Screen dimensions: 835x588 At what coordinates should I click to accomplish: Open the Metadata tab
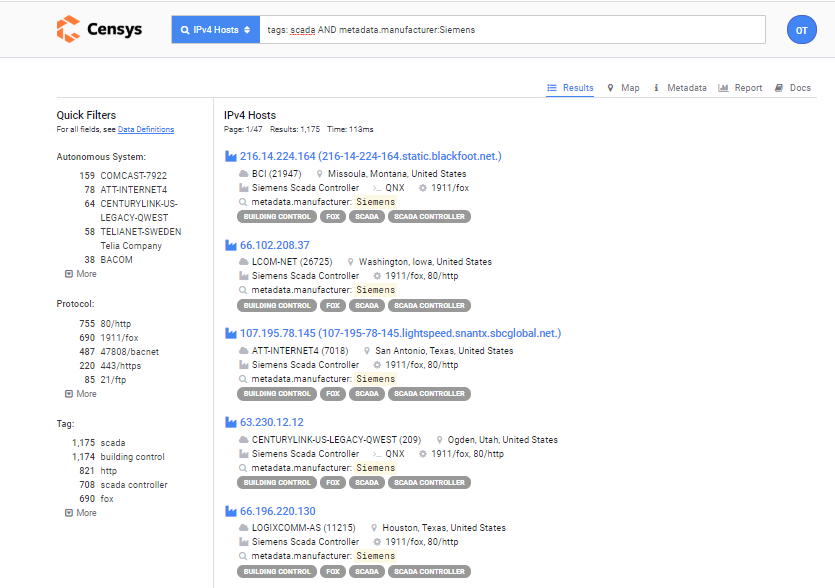point(680,88)
